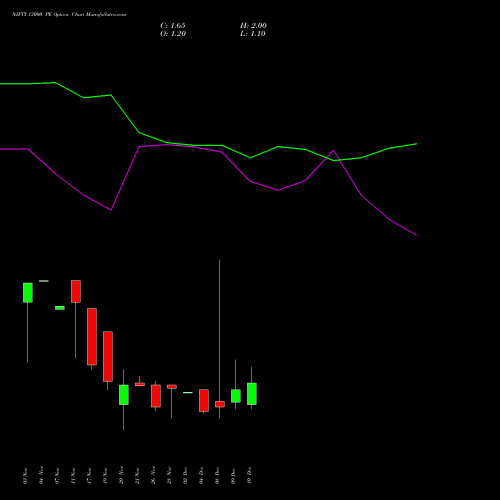Click the green candlestick above 20 Nov
This screenshot has width=500, height=500.
click(124, 395)
